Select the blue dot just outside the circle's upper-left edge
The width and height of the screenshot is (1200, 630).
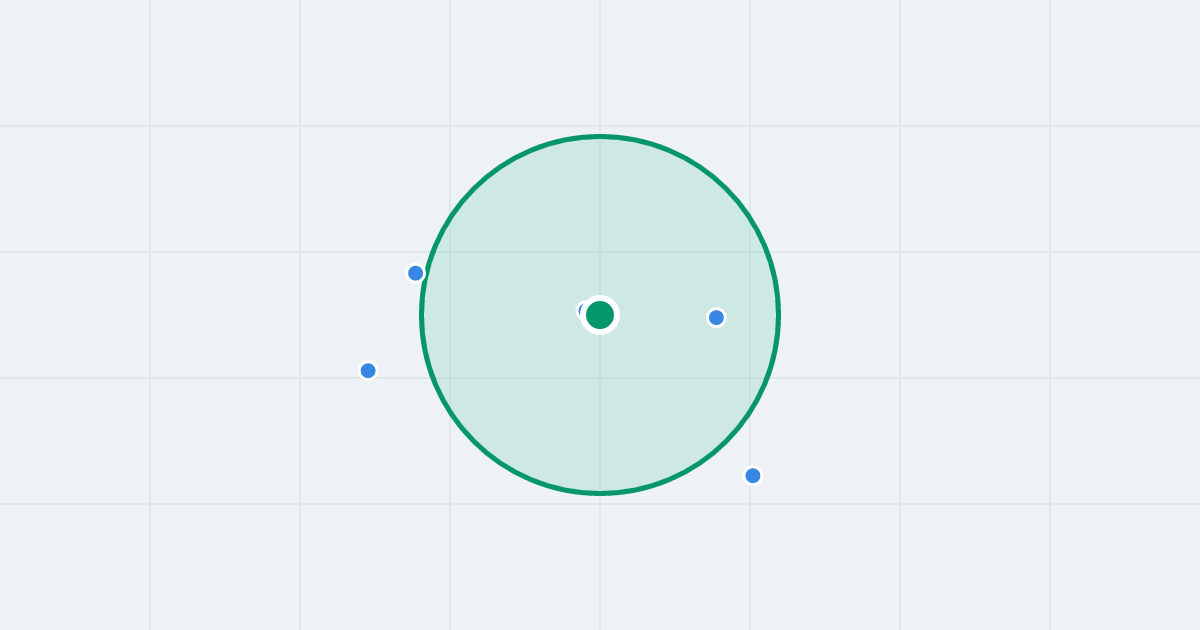tap(416, 273)
